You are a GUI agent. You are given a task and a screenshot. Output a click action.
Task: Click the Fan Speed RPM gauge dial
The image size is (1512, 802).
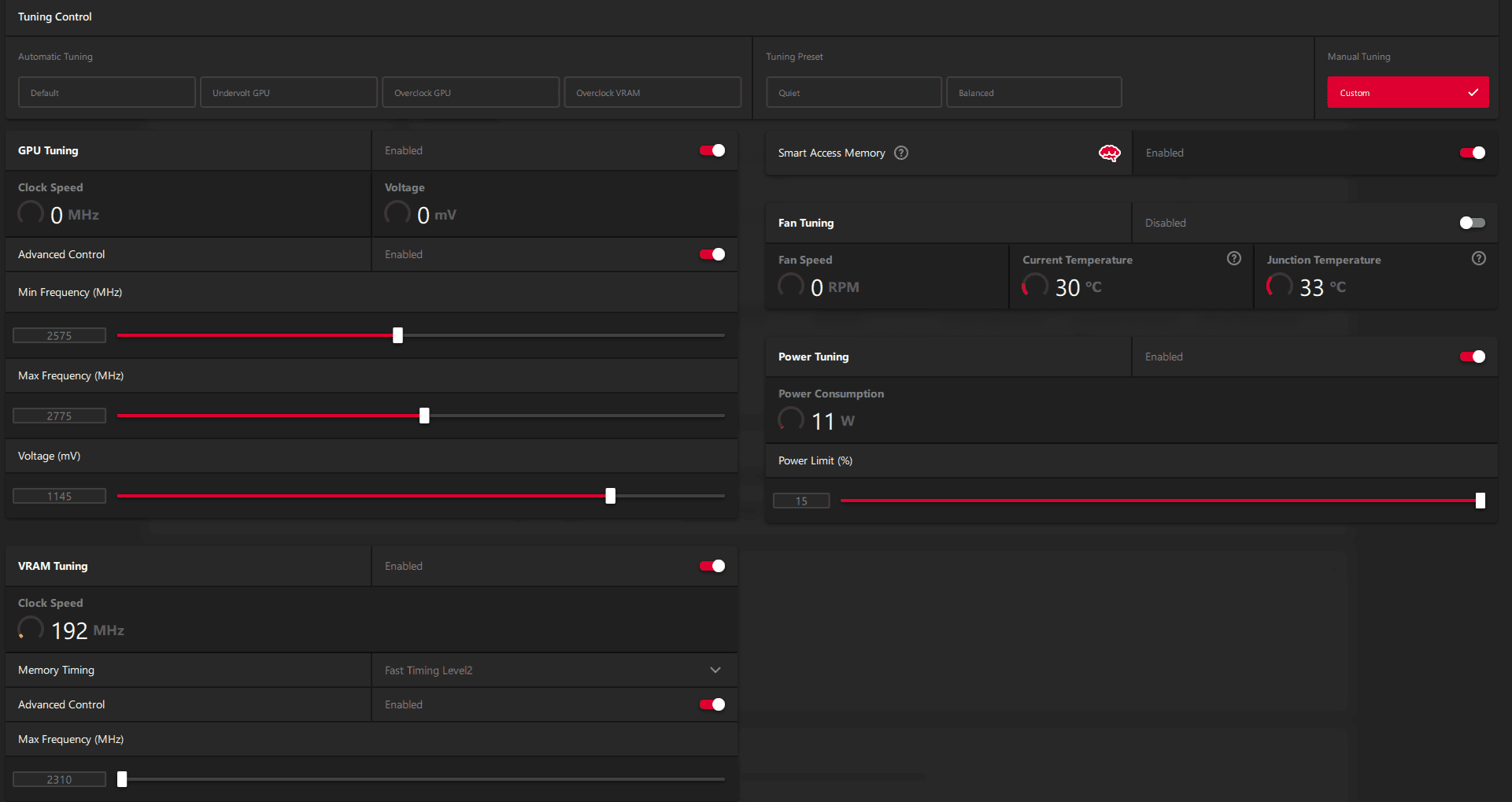point(791,286)
